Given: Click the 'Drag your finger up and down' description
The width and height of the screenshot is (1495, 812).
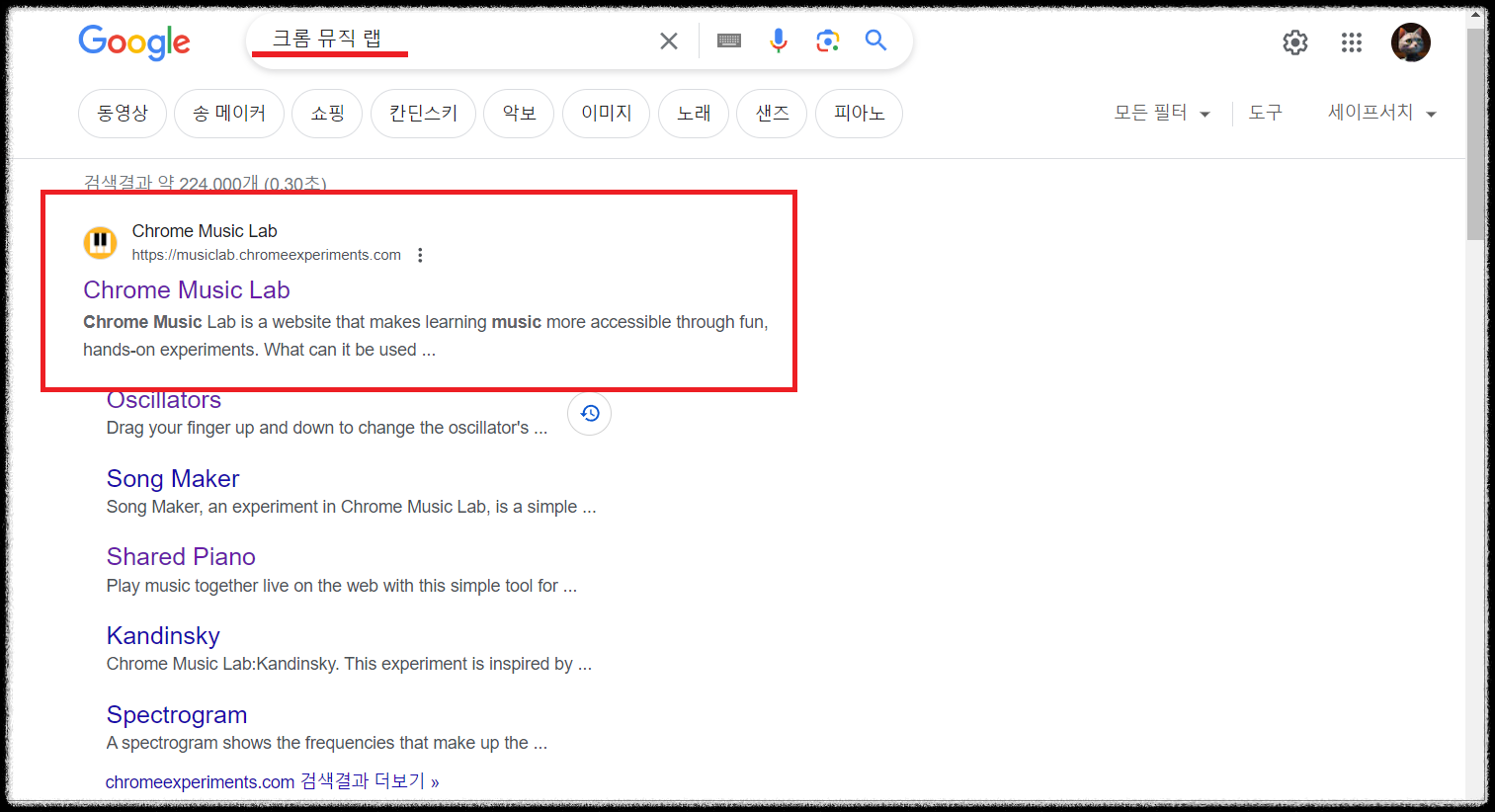Looking at the screenshot, I should tap(327, 428).
